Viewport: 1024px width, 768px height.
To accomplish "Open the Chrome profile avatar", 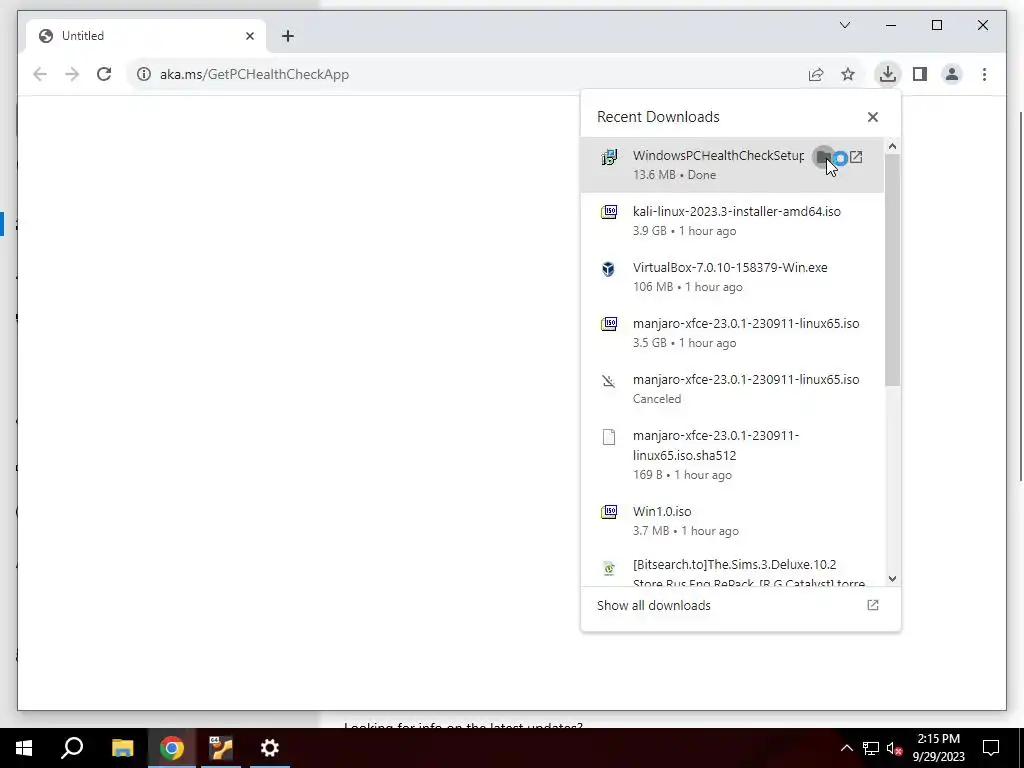I will coord(952,74).
